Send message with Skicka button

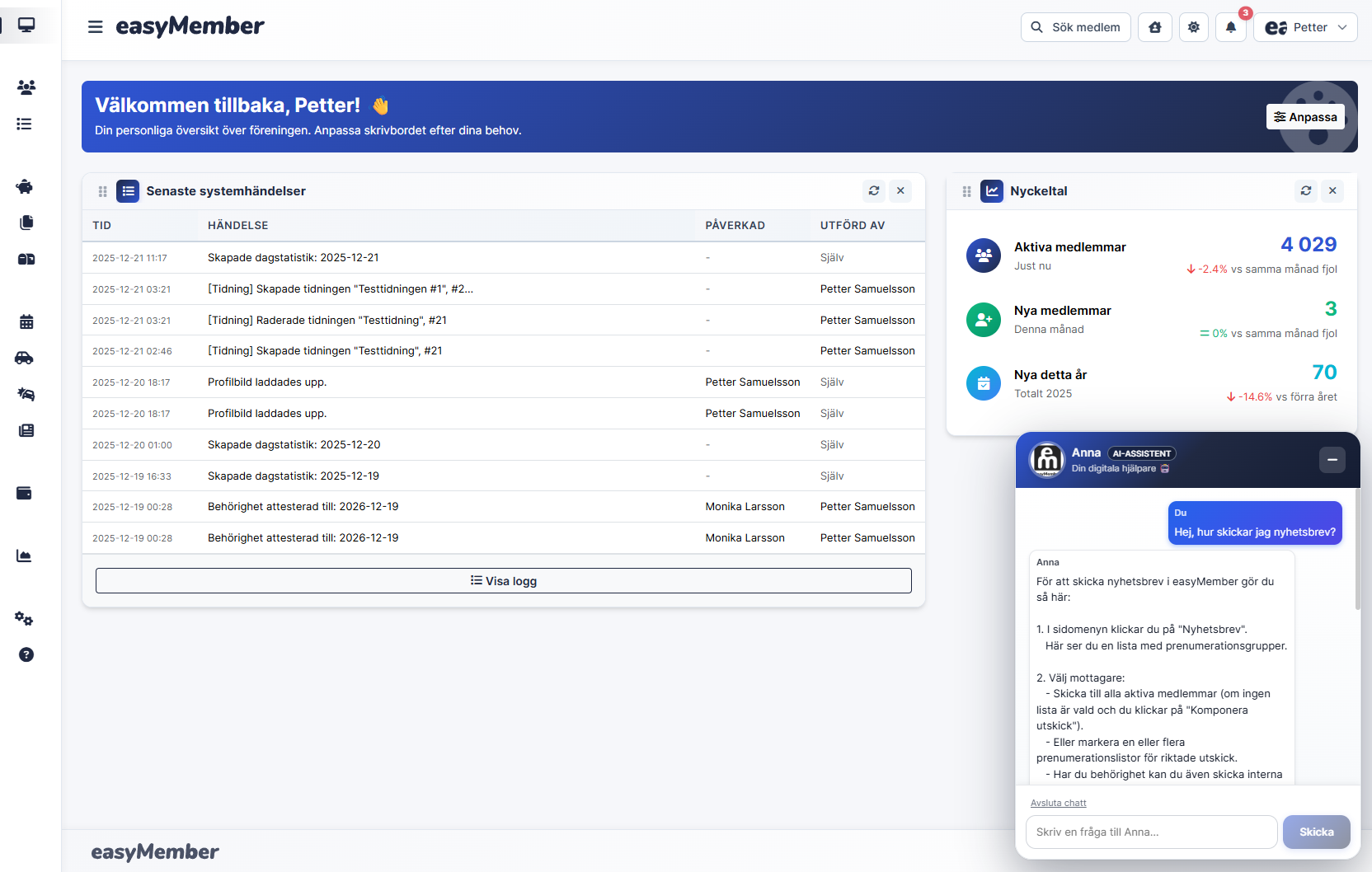[x=1316, y=832]
